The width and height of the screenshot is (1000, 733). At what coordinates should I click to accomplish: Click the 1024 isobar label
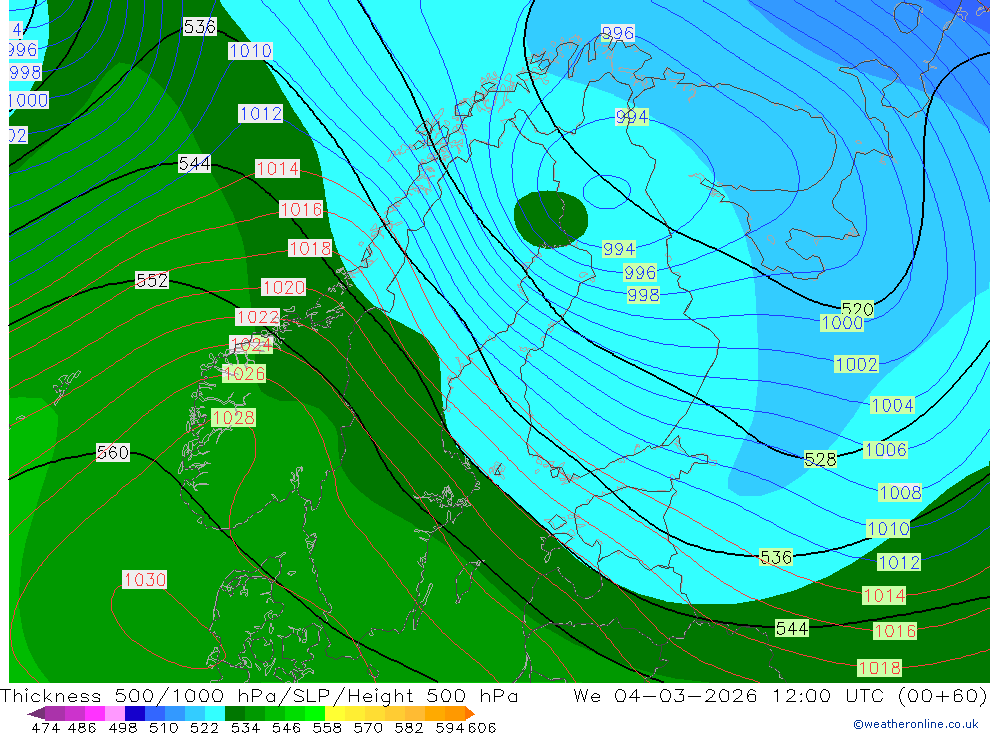tap(251, 345)
